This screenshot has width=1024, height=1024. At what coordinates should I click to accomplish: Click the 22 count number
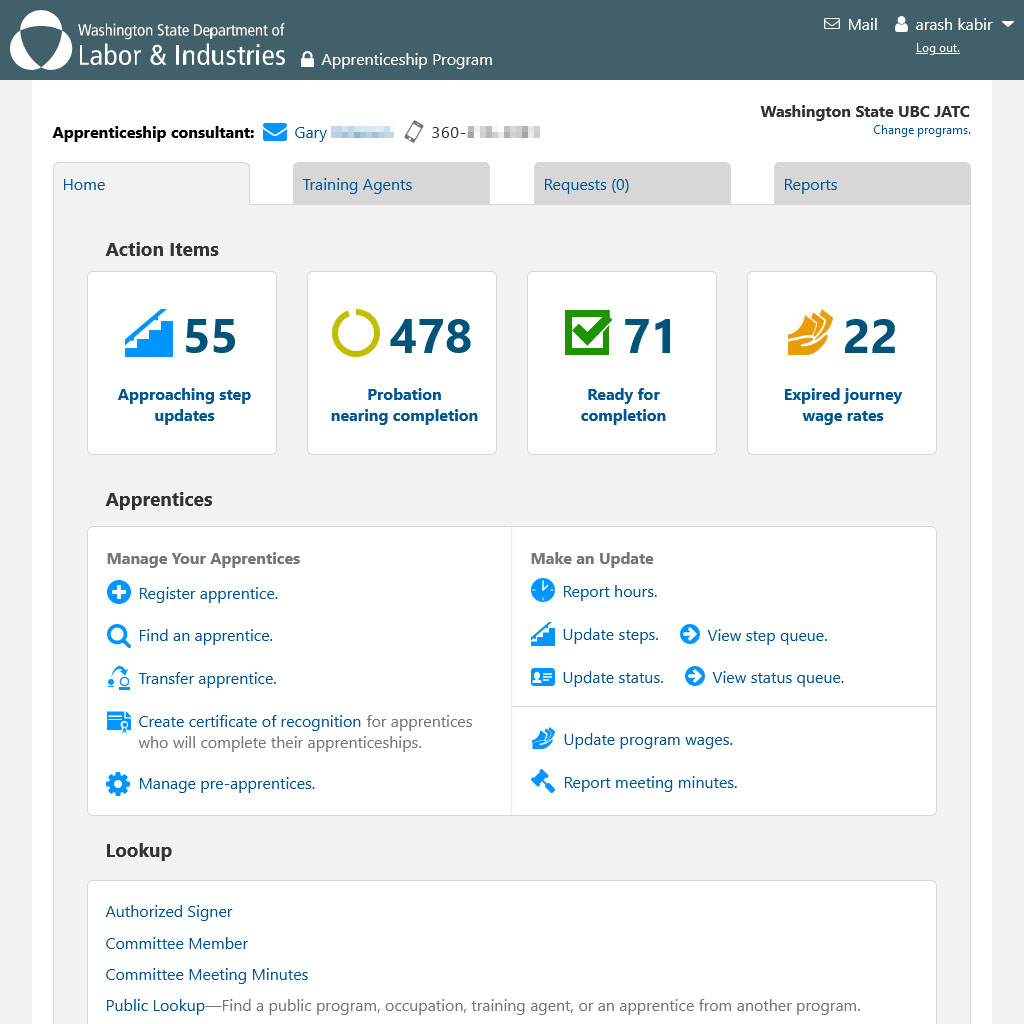click(x=870, y=336)
